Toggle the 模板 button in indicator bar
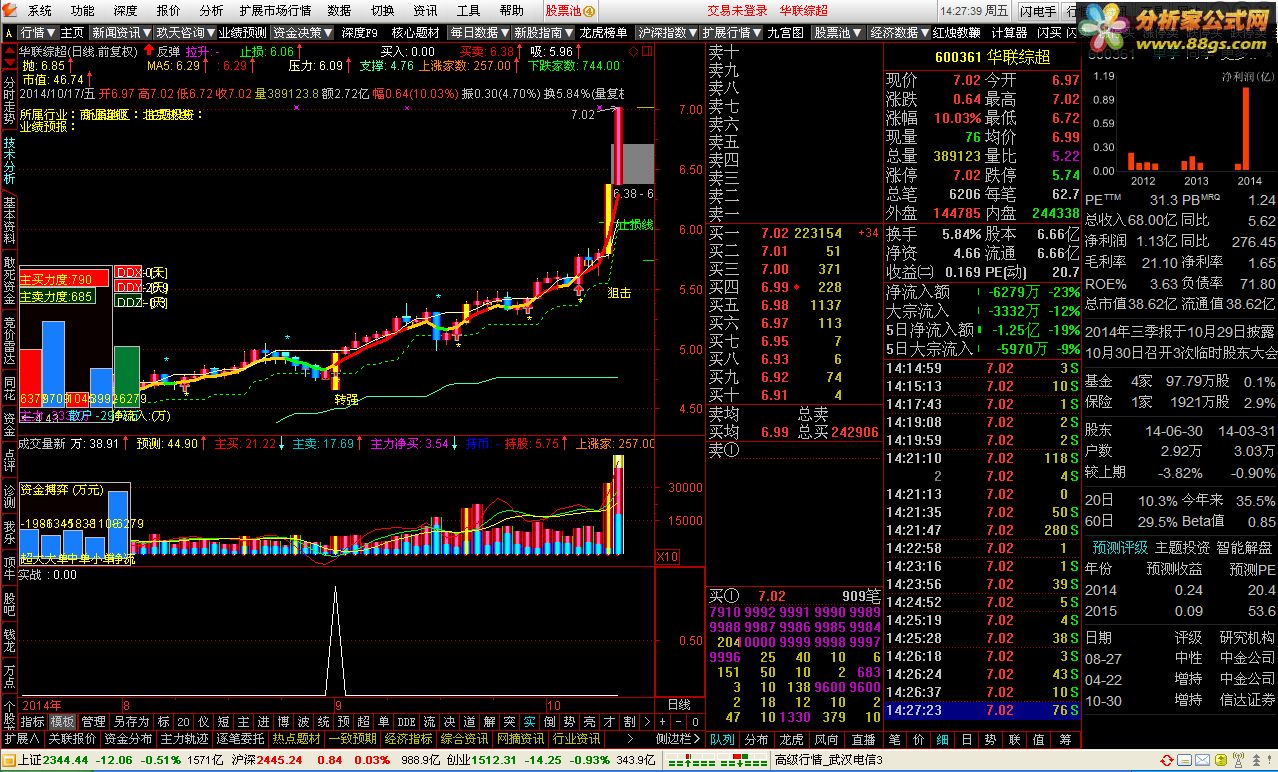 pyautogui.click(x=63, y=721)
